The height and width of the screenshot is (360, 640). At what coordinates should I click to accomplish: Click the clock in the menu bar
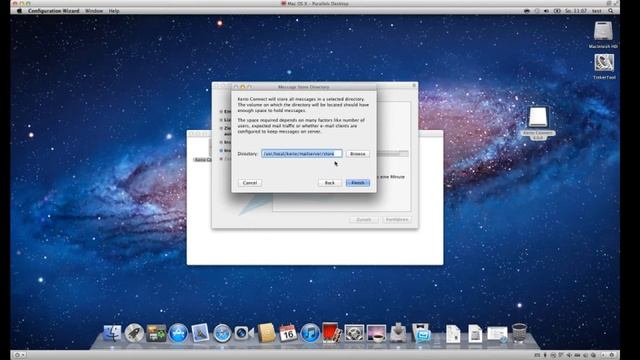tap(576, 11)
